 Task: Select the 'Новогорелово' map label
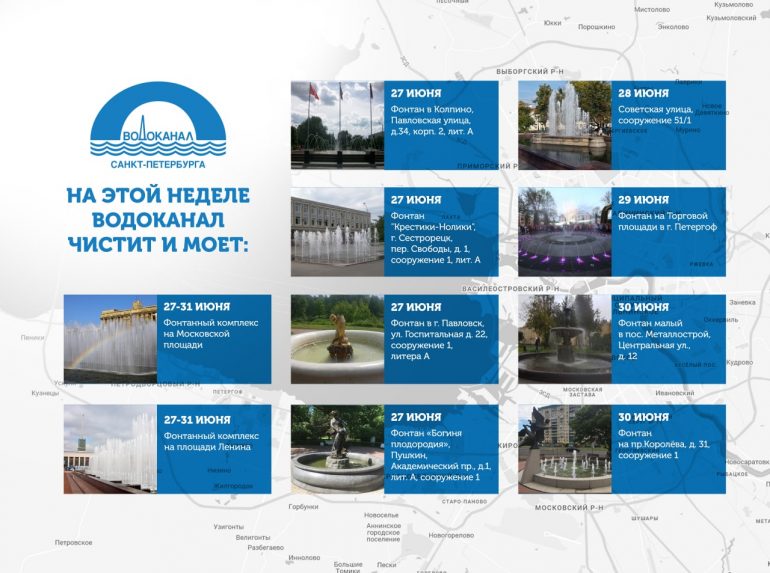(451, 535)
